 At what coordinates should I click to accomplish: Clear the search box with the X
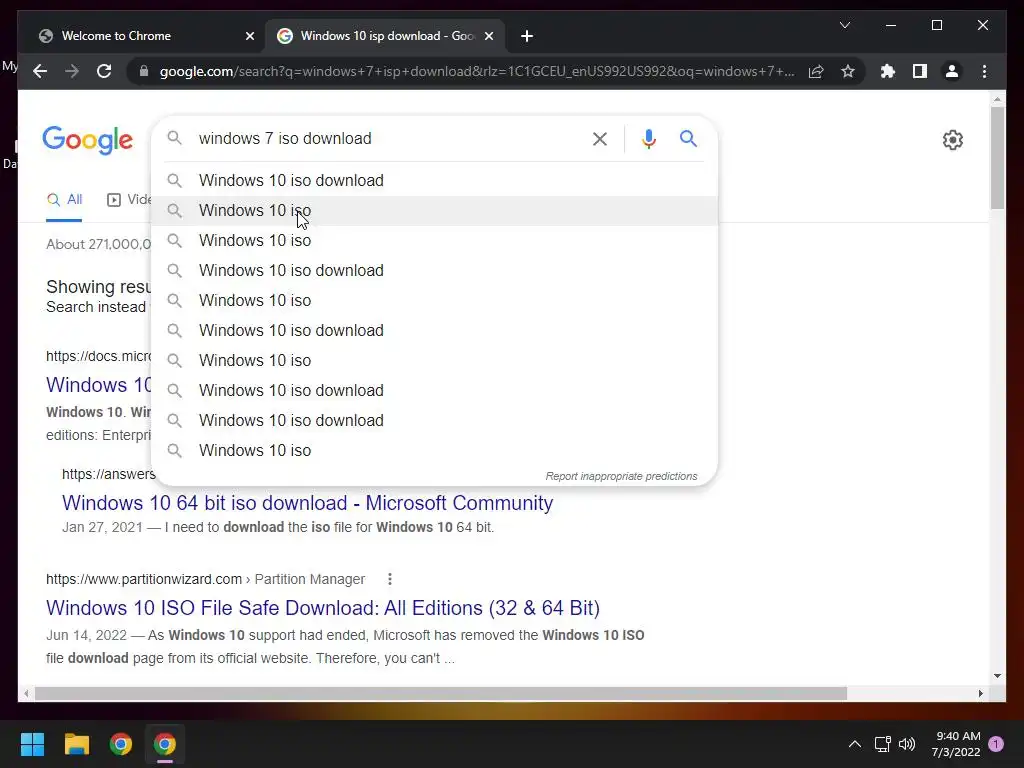[600, 138]
